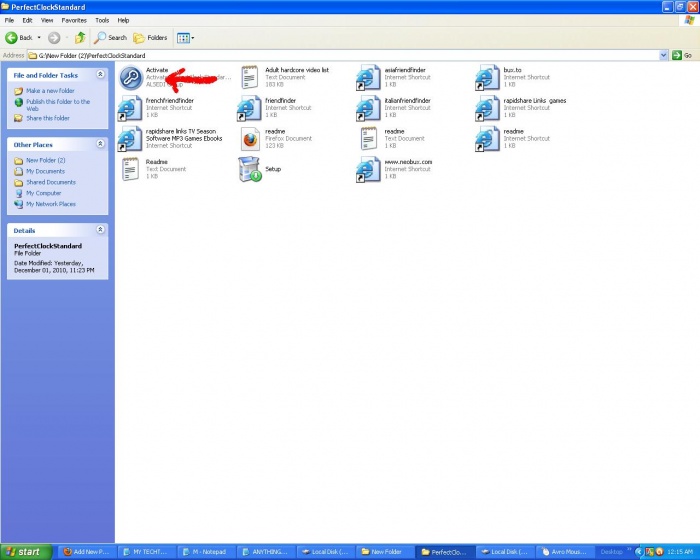Click Share this folder link
The width and height of the screenshot is (700, 560).
48,118
